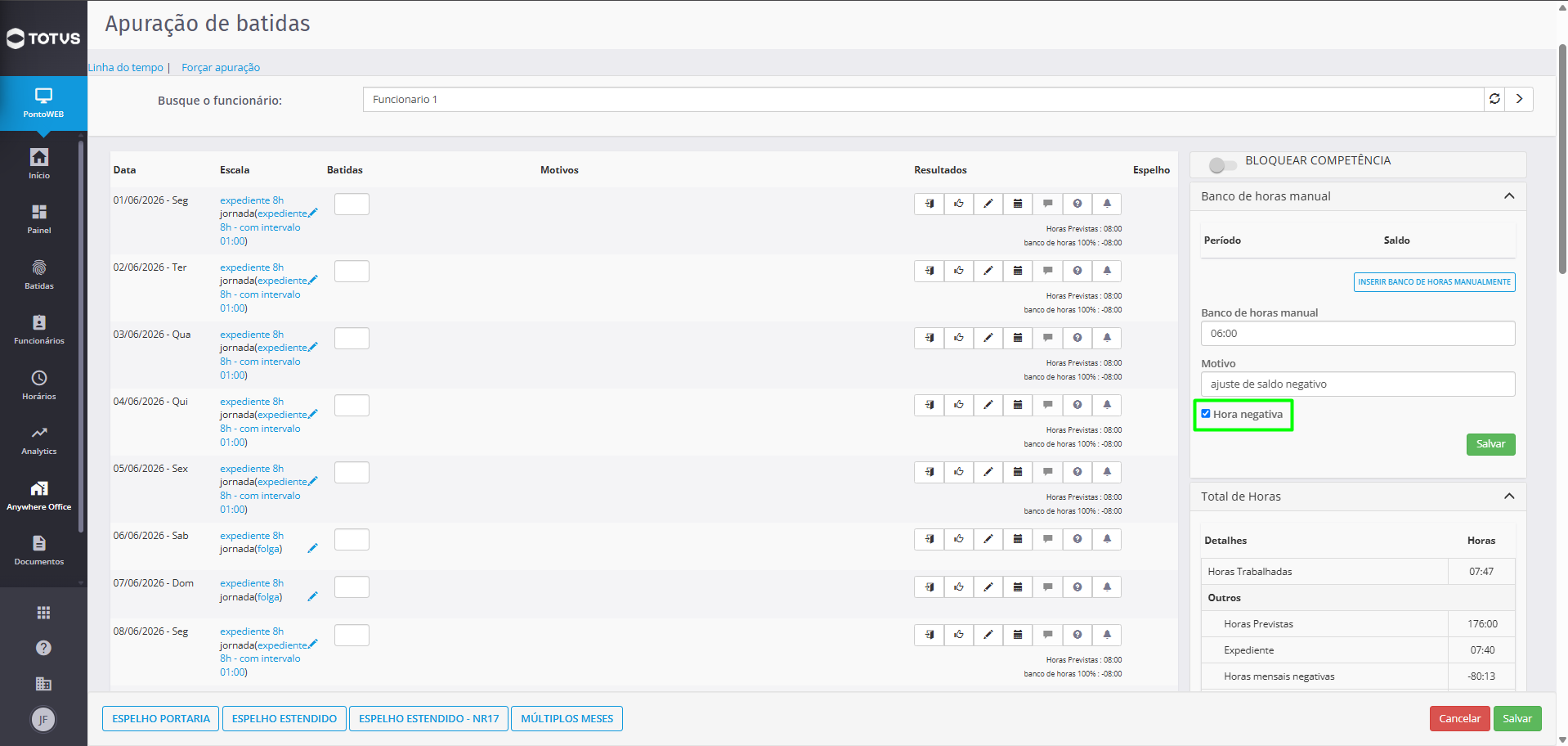Refresh the employee search field
Image resolution: width=1568 pixels, height=746 pixels.
tap(1494, 99)
